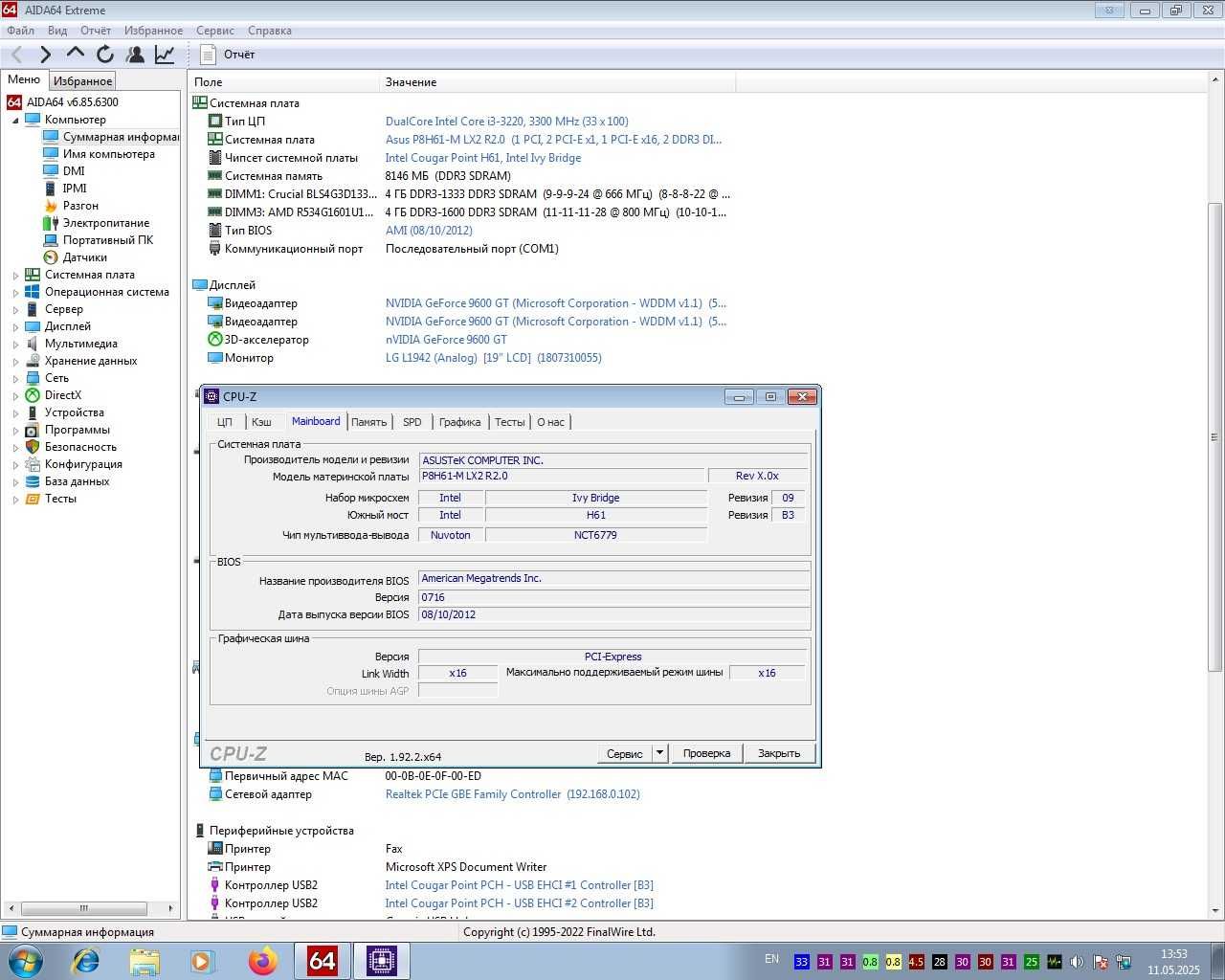Click the up-level arrow in the toolbar
The height and width of the screenshot is (980, 1225).
(76, 54)
